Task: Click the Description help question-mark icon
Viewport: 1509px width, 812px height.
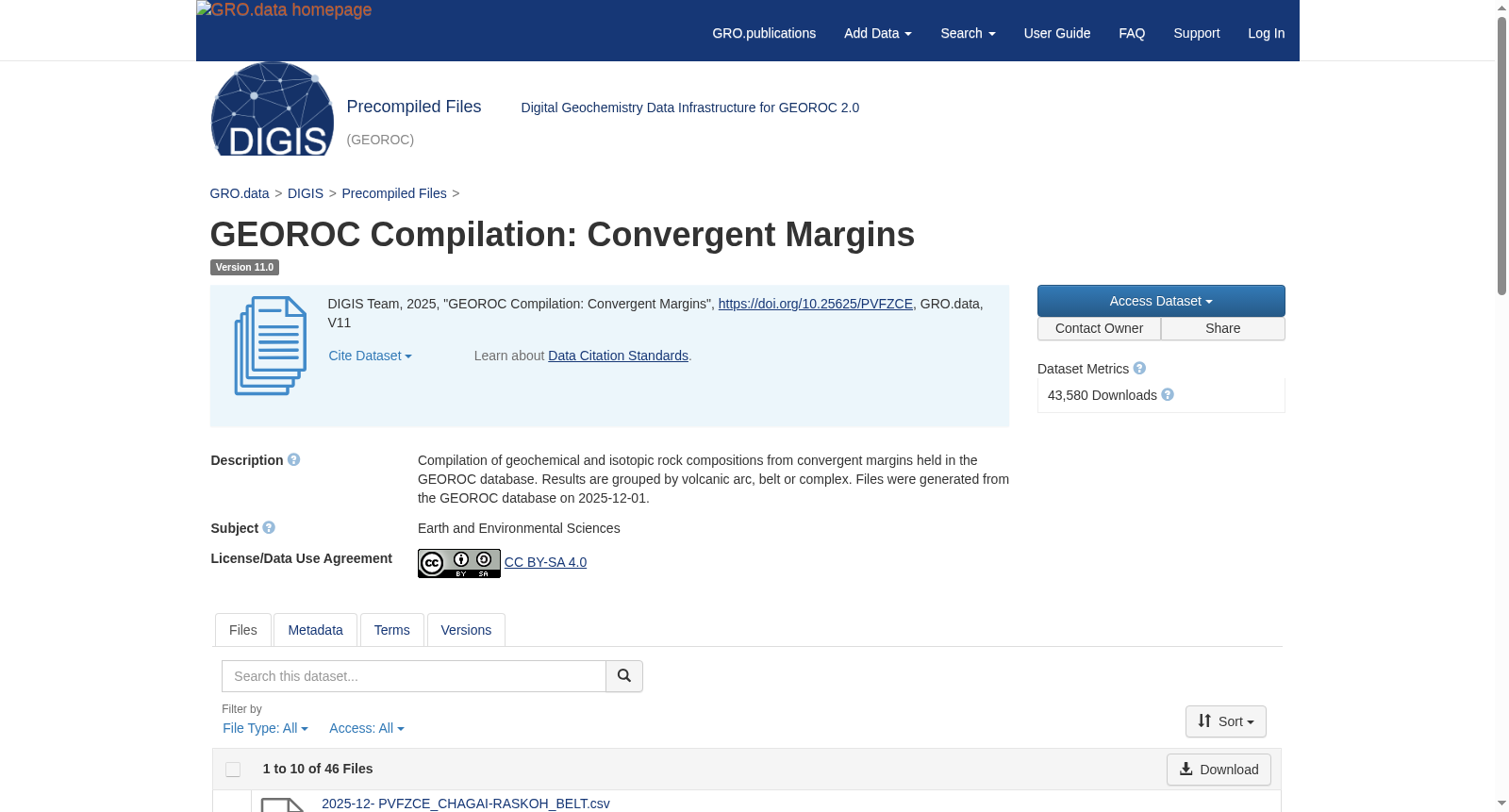Action: pos(293,459)
